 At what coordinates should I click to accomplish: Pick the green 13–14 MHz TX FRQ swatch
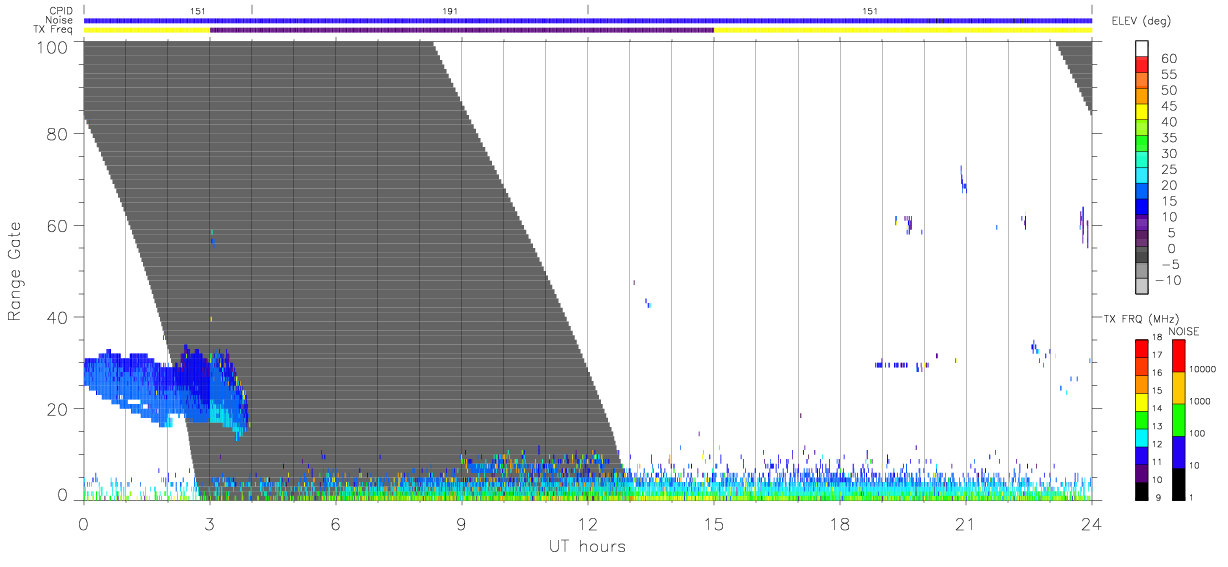(1142, 418)
